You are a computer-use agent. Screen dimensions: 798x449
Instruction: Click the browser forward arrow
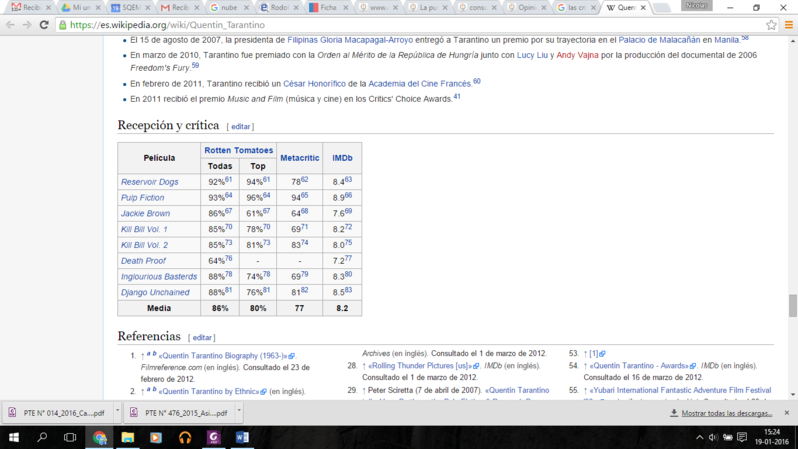26,24
